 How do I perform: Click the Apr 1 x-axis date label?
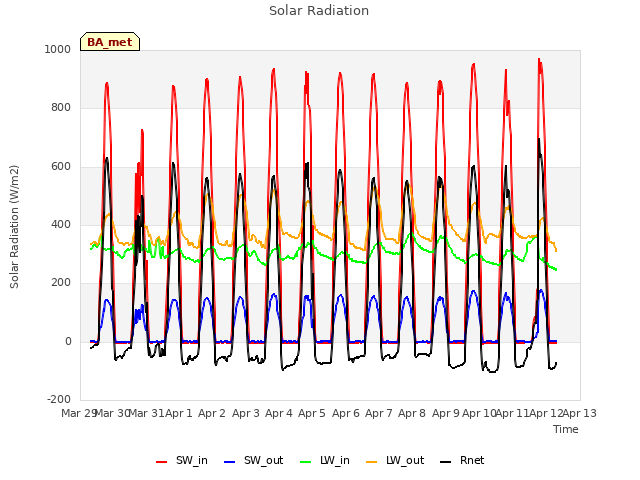click(179, 413)
